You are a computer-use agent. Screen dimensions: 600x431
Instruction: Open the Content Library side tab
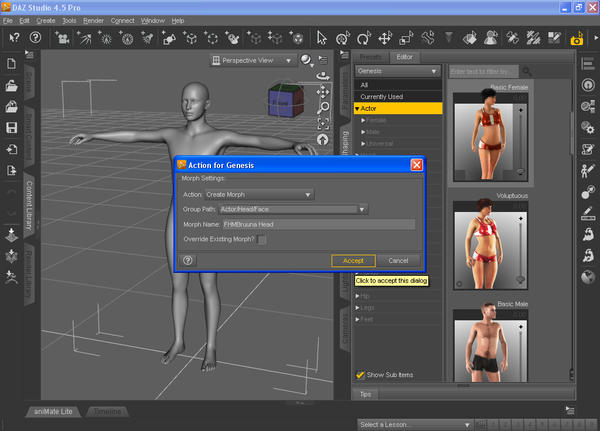[x=29, y=205]
